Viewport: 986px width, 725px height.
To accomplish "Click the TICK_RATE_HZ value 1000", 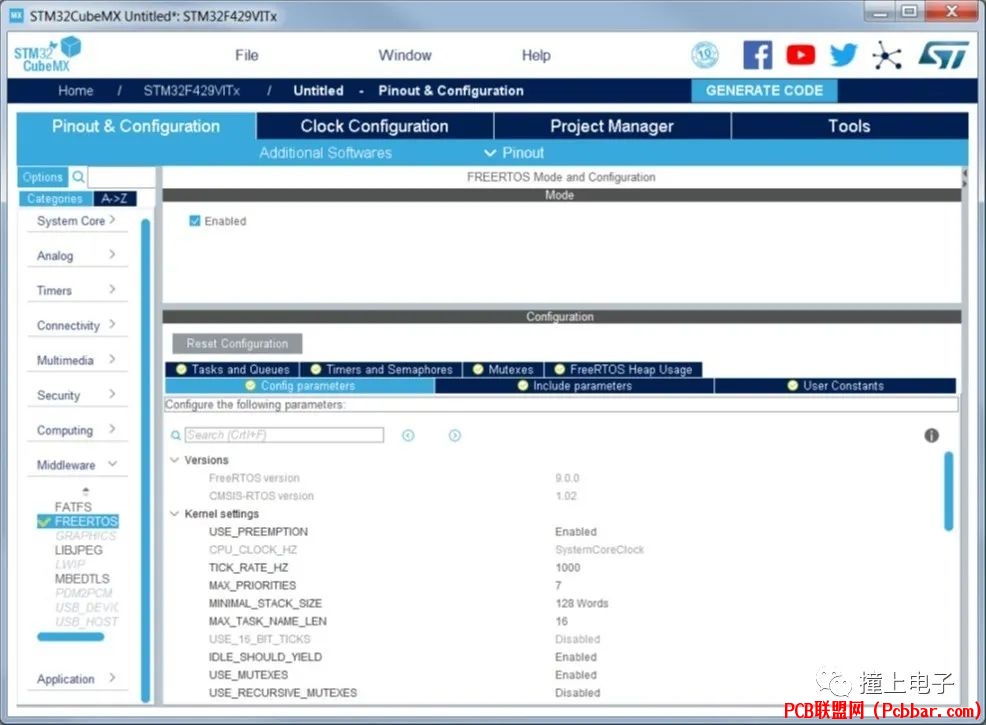I will pos(568,567).
